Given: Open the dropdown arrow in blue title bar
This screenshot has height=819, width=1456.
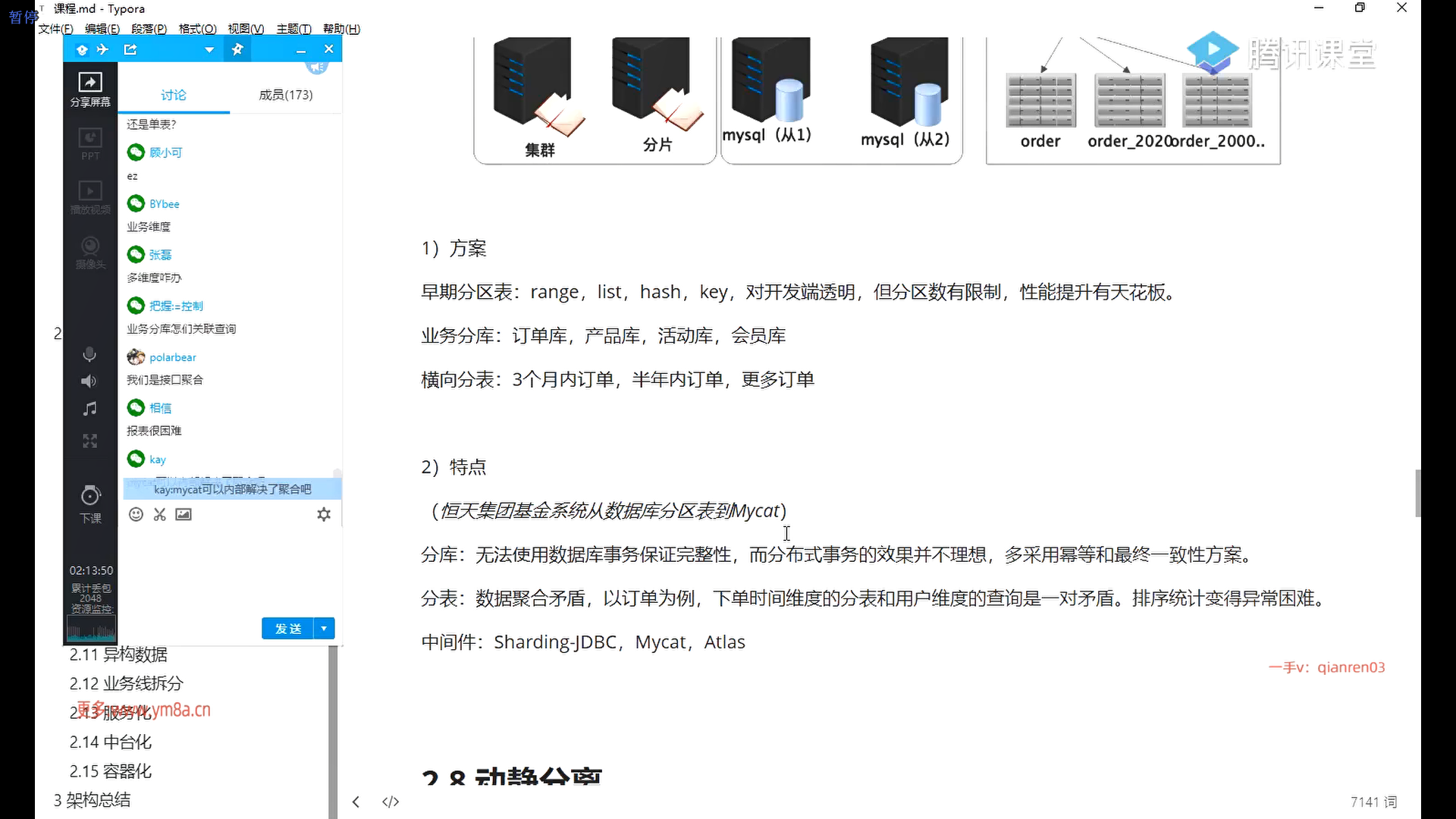Looking at the screenshot, I should [x=209, y=50].
